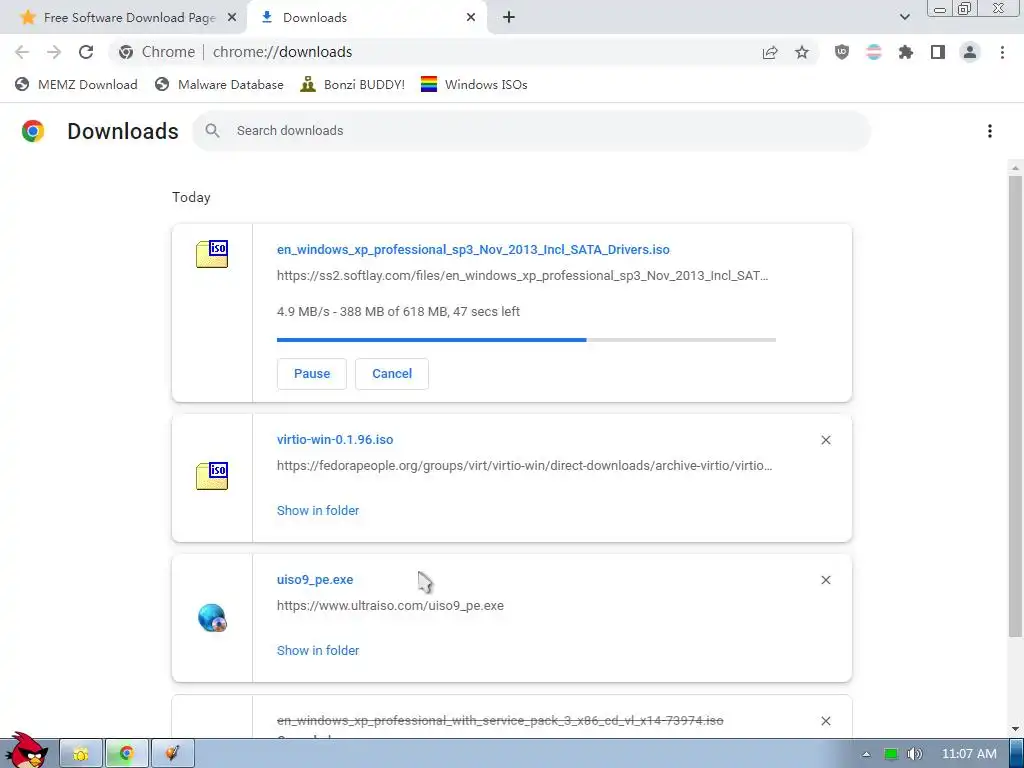Click the Chrome taskbar button
Image resolution: width=1024 pixels, height=768 pixels.
[127, 754]
